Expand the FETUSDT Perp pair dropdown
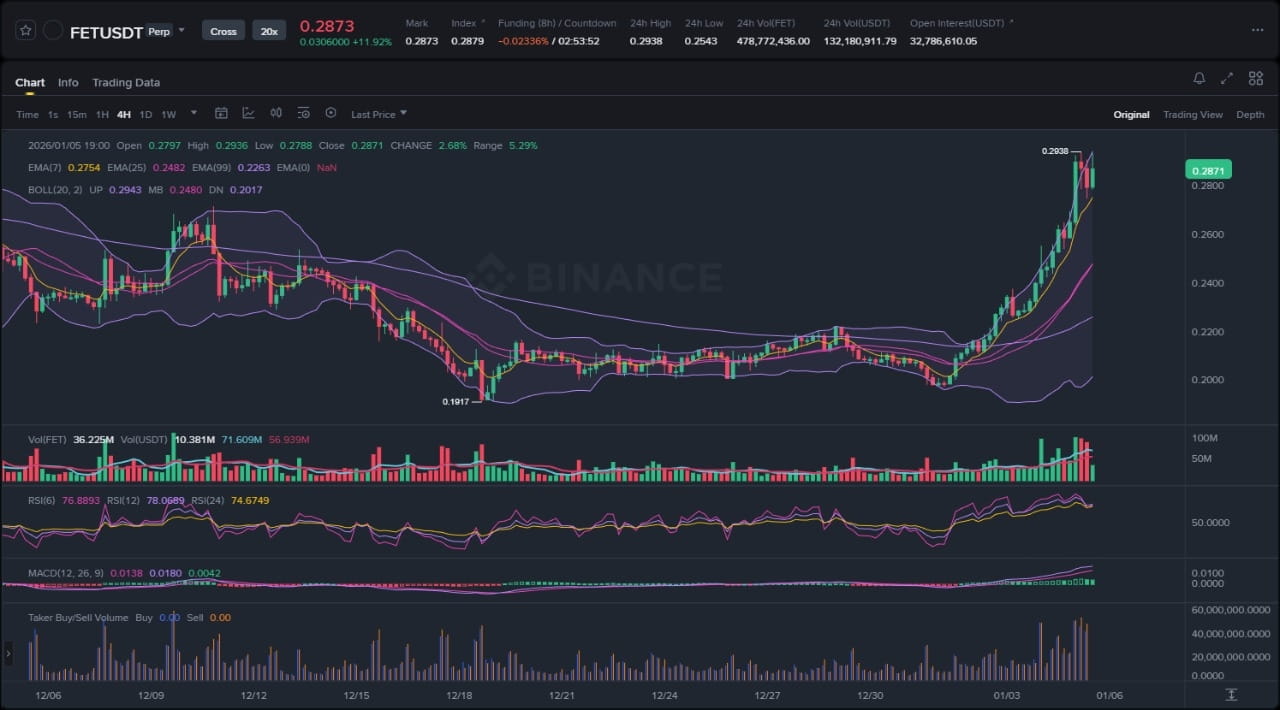 (x=181, y=31)
